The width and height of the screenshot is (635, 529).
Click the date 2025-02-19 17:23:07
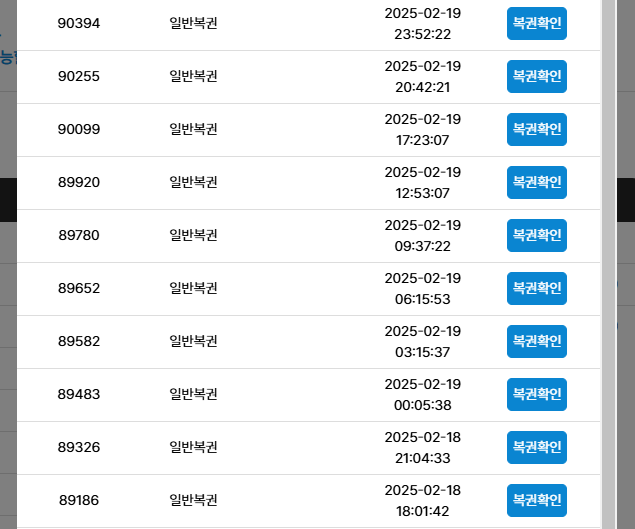point(423,130)
